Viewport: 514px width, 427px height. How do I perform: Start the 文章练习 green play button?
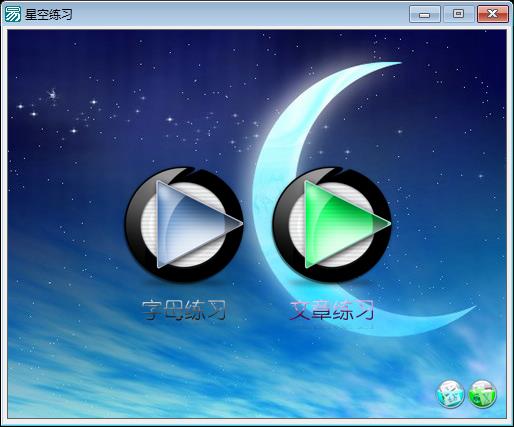pyautogui.click(x=332, y=225)
